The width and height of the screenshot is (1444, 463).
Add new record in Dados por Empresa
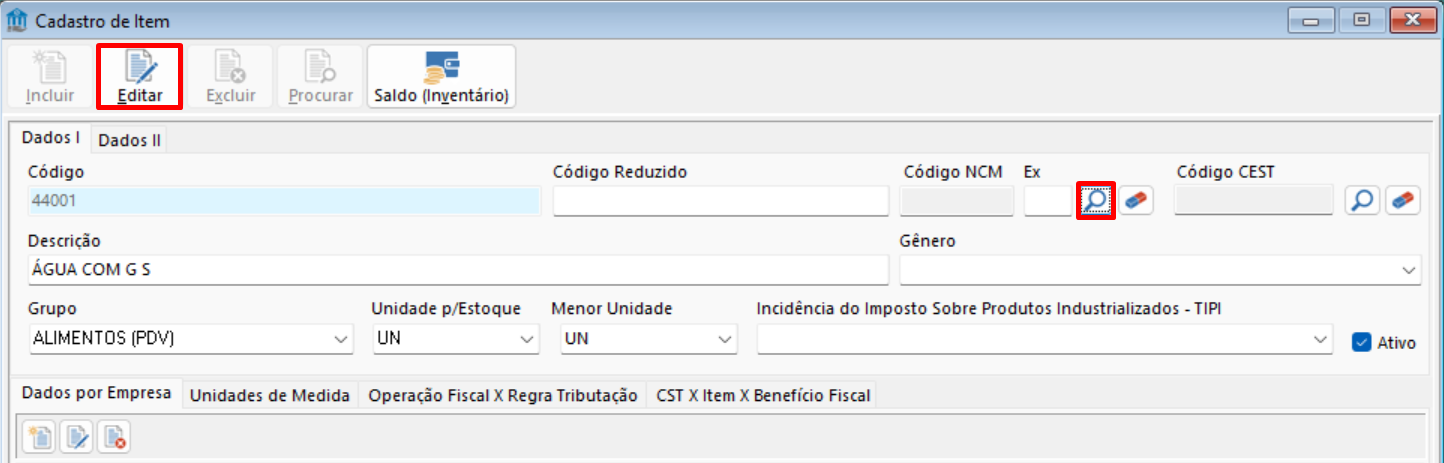40,436
